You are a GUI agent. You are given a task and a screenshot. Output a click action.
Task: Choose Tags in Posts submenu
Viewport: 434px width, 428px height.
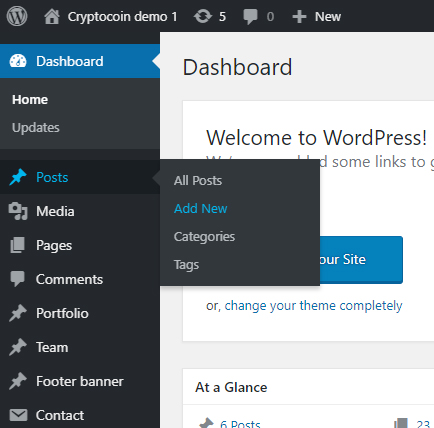pyautogui.click(x=186, y=265)
